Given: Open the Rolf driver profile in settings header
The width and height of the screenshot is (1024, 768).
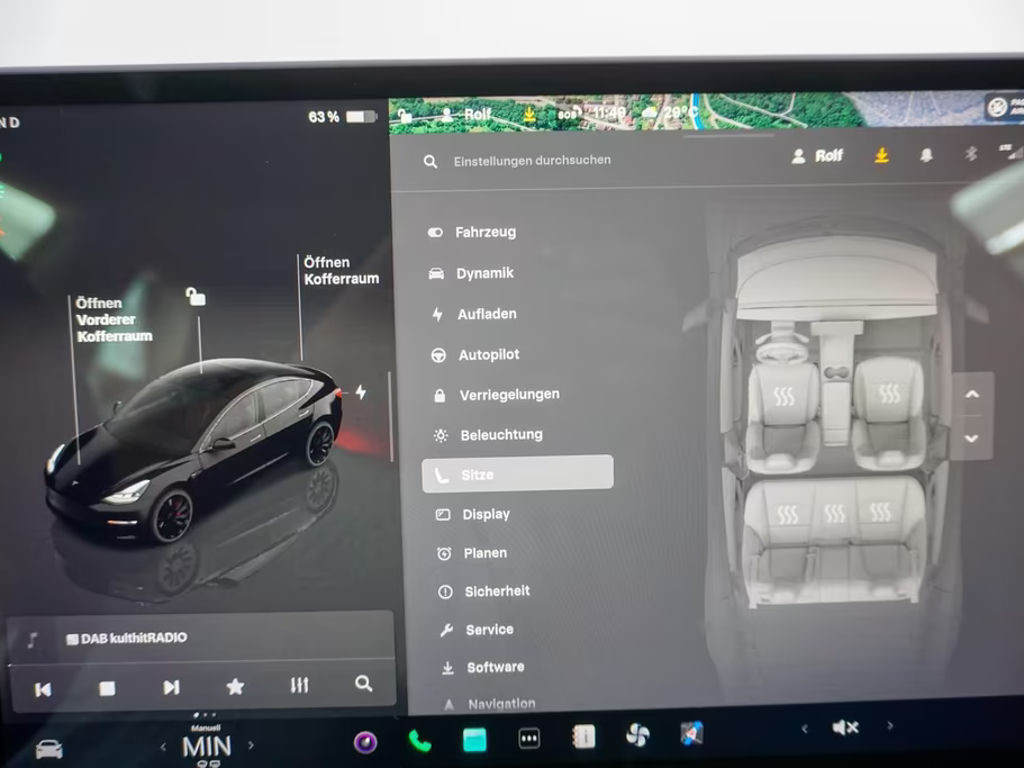Looking at the screenshot, I should coord(817,156).
